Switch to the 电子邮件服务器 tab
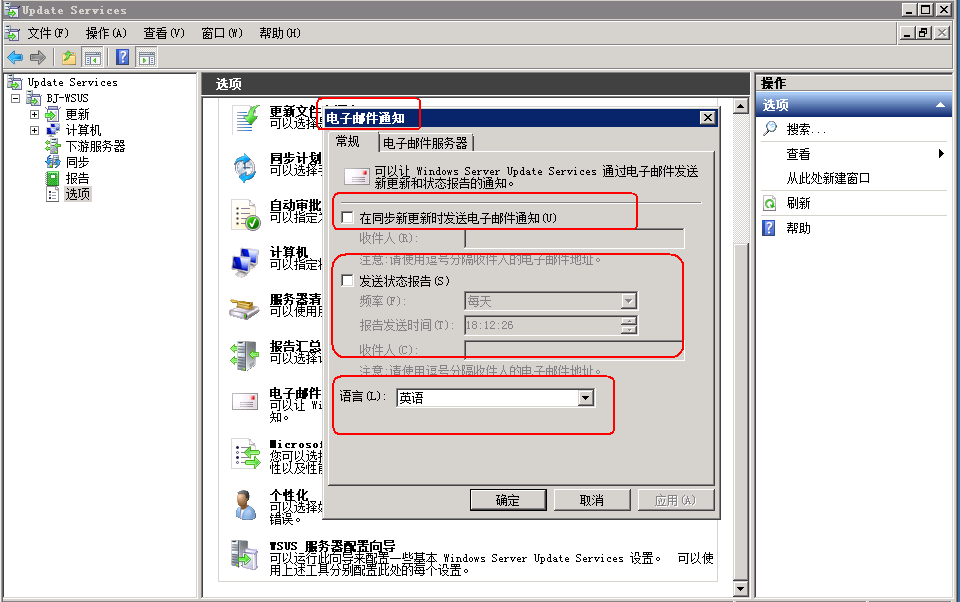The image size is (960, 602). (x=426, y=143)
